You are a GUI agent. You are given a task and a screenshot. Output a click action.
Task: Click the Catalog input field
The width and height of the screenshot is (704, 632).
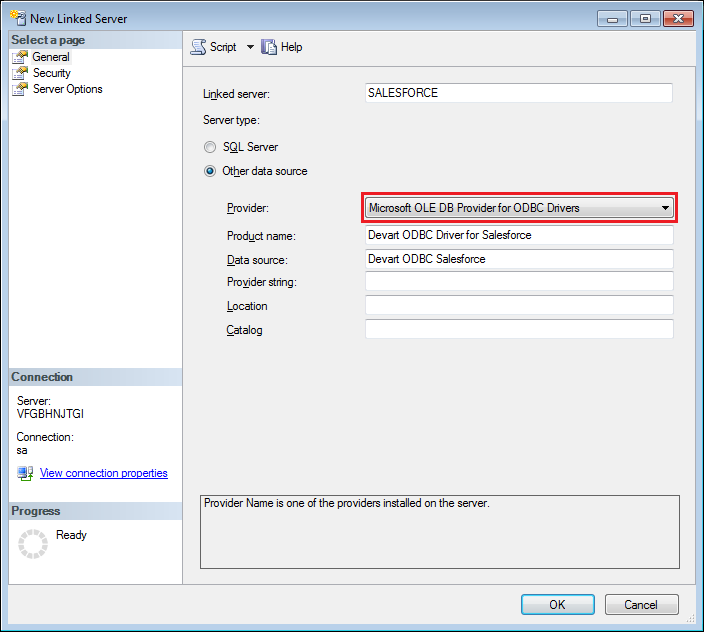point(519,329)
